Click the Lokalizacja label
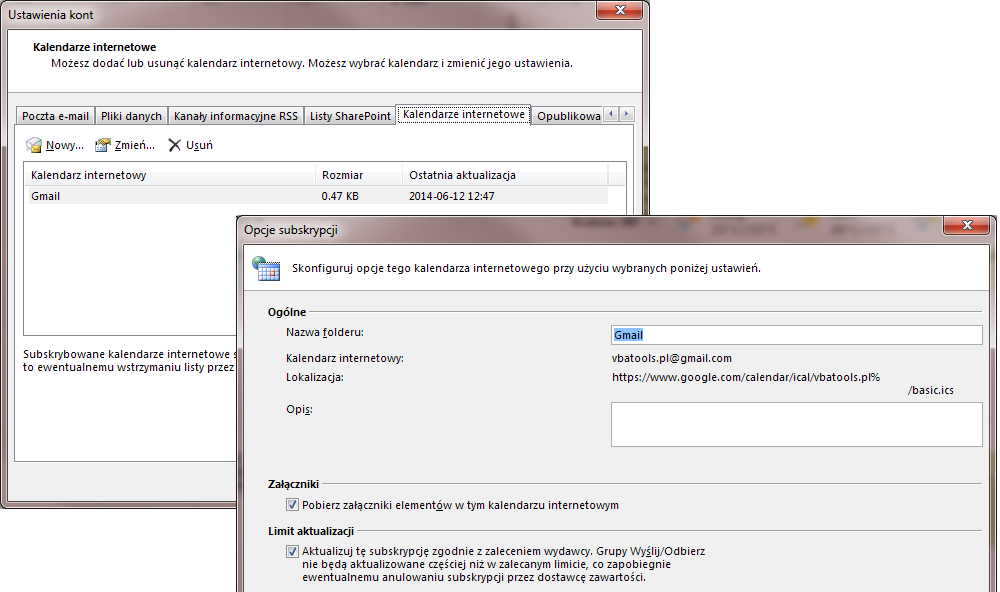1000x592 pixels. point(314,377)
